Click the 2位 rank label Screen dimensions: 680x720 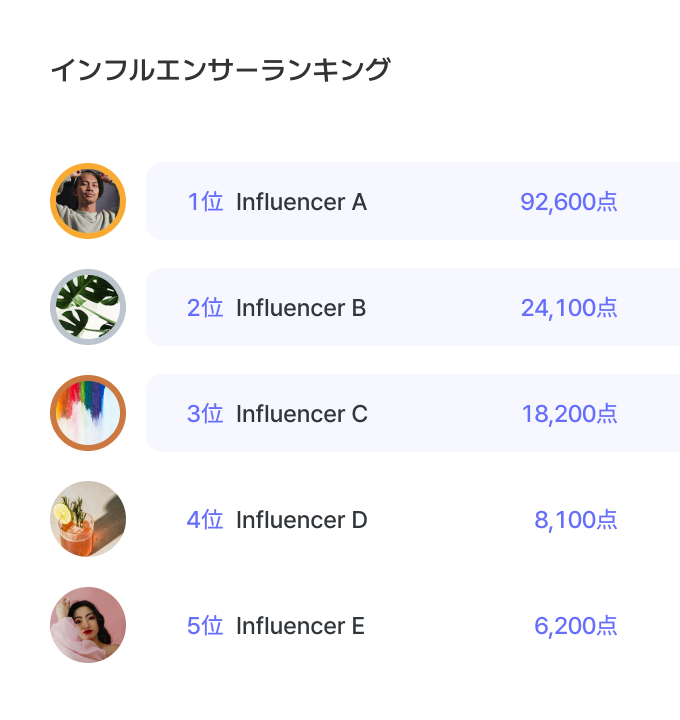(x=205, y=308)
